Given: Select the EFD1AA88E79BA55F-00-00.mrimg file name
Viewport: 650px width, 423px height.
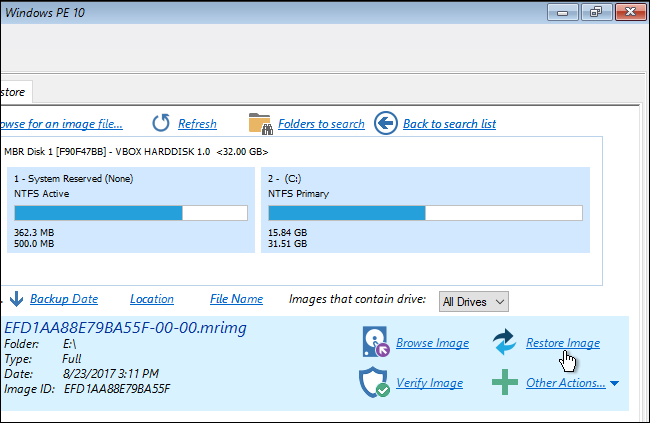Looking at the screenshot, I should (125, 328).
